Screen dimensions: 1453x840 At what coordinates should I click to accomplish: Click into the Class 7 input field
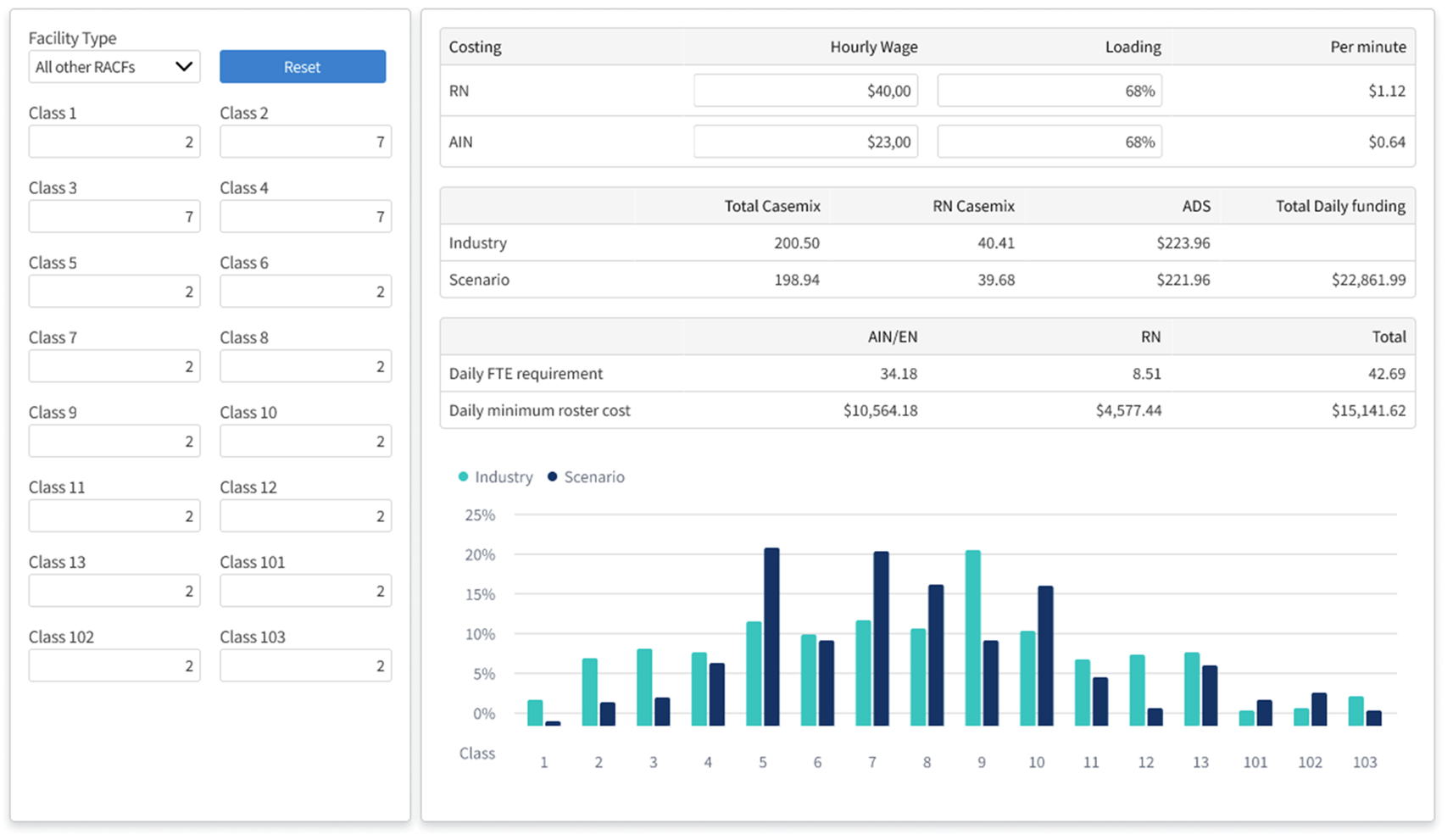tap(114, 366)
